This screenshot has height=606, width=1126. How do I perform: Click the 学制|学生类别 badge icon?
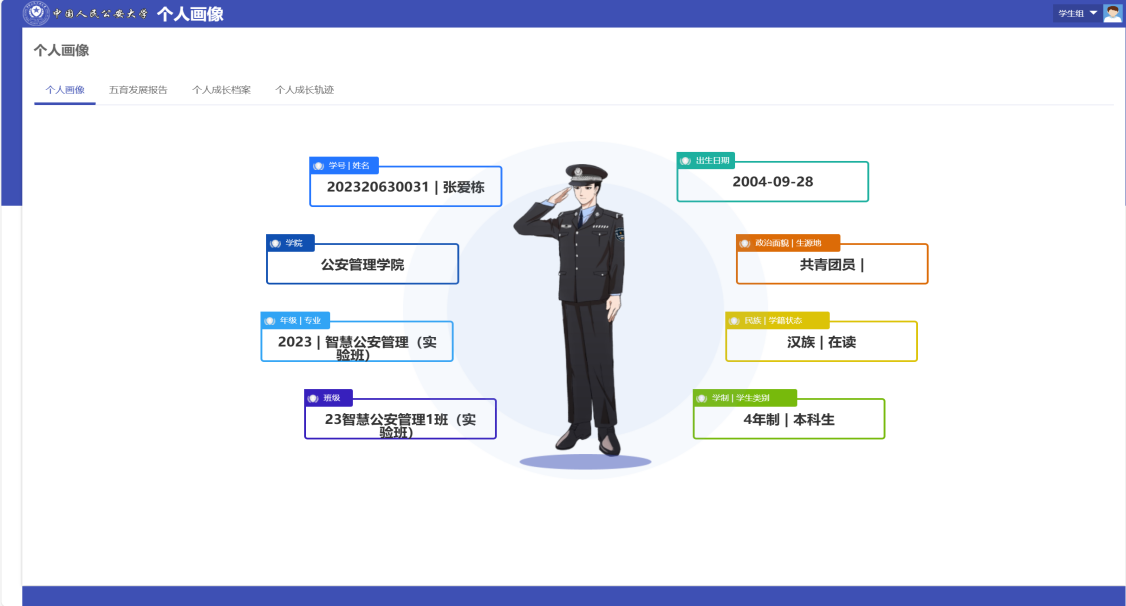(x=702, y=396)
